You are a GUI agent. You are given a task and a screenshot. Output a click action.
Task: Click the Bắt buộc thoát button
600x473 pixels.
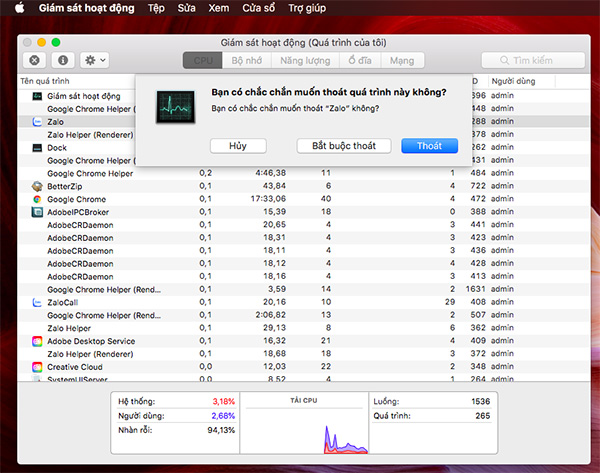point(344,146)
